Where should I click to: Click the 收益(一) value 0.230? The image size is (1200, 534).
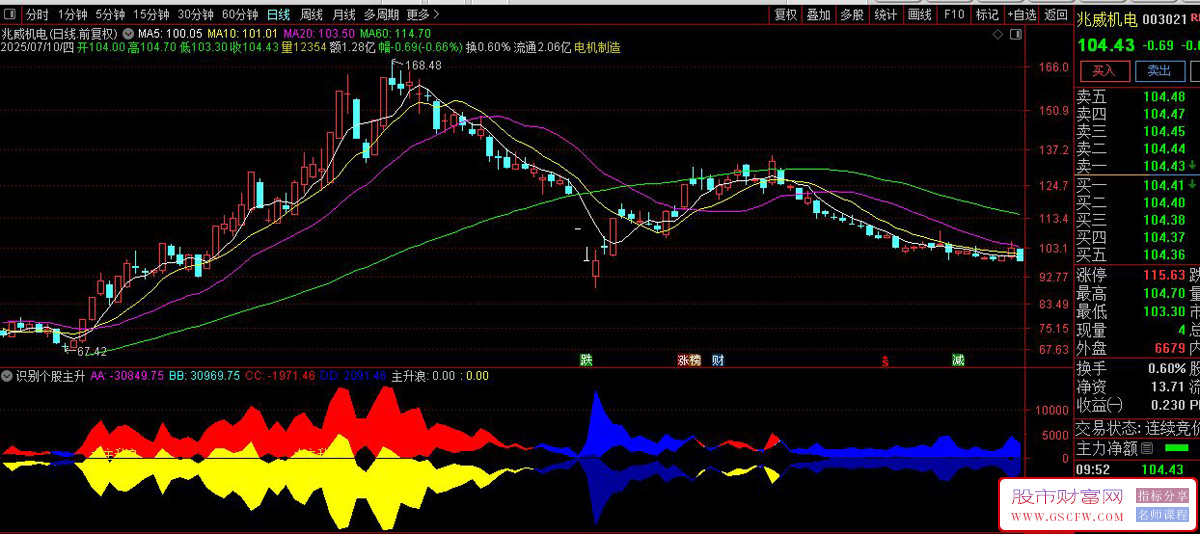click(1167, 404)
